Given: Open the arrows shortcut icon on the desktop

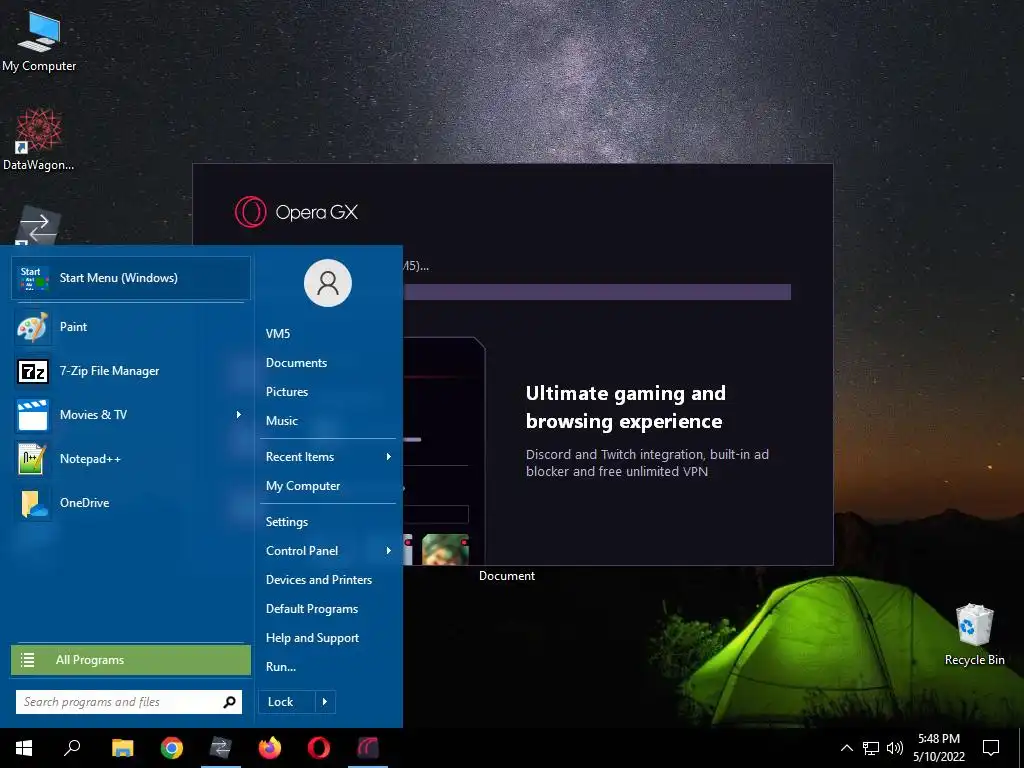Looking at the screenshot, I should (x=38, y=226).
